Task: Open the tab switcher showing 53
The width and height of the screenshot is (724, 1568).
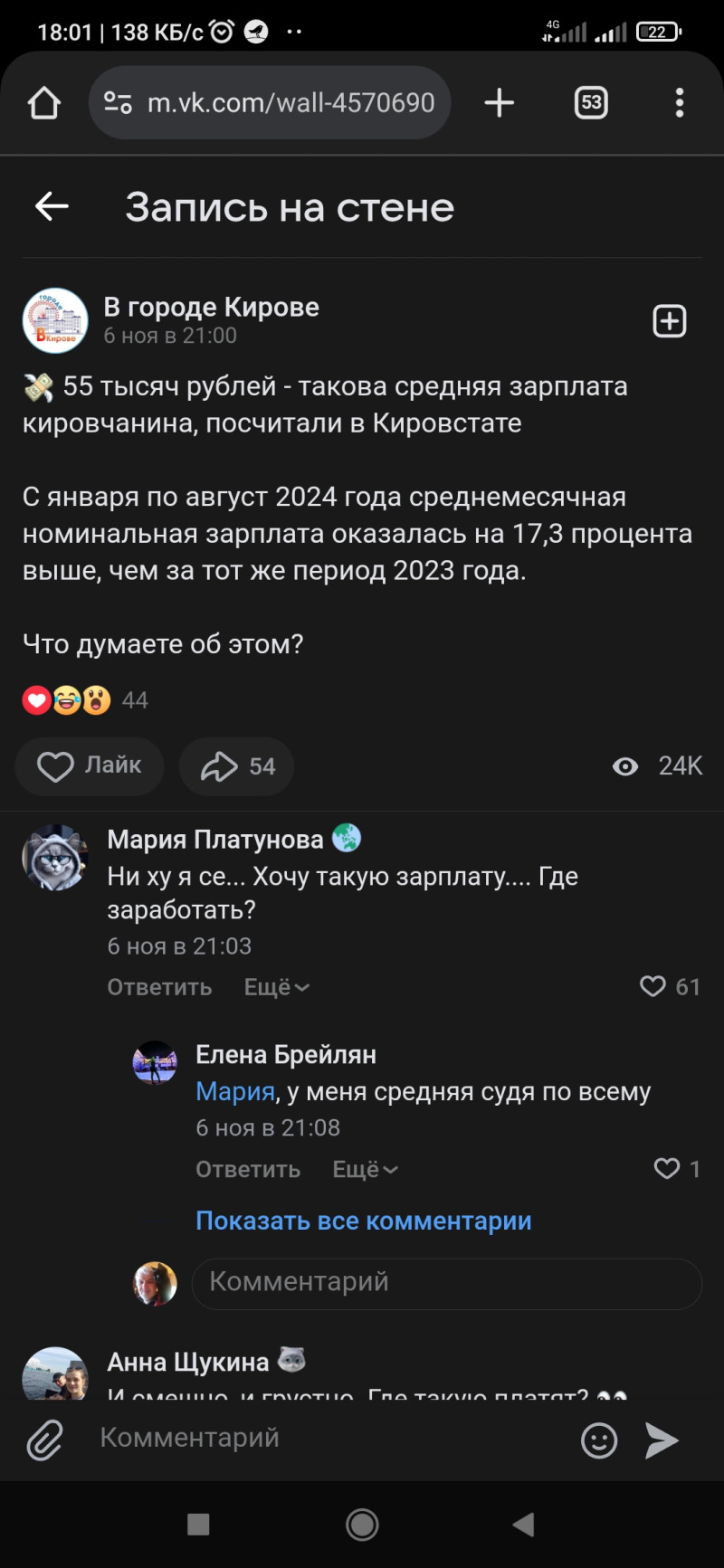Action: point(591,103)
